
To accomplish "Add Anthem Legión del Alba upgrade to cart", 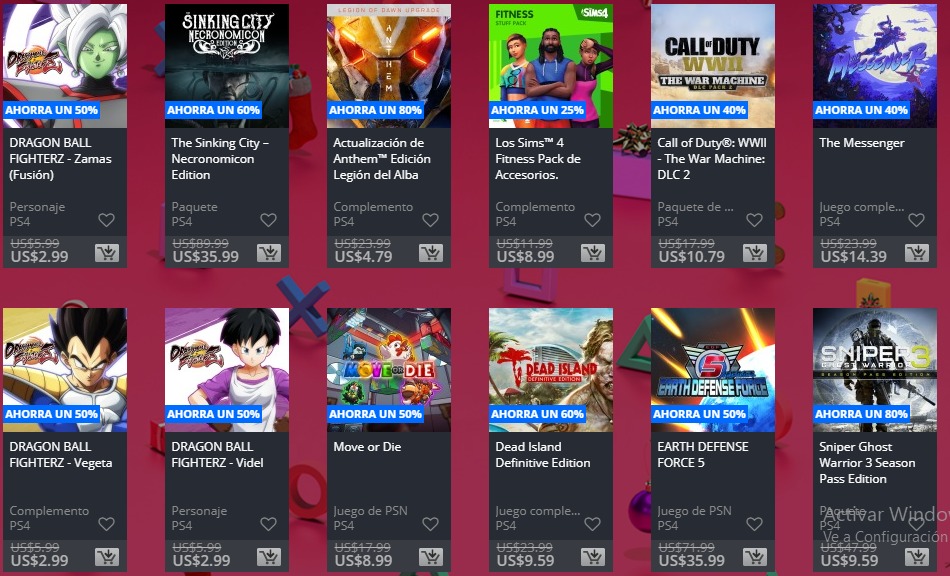I will click(x=431, y=253).
